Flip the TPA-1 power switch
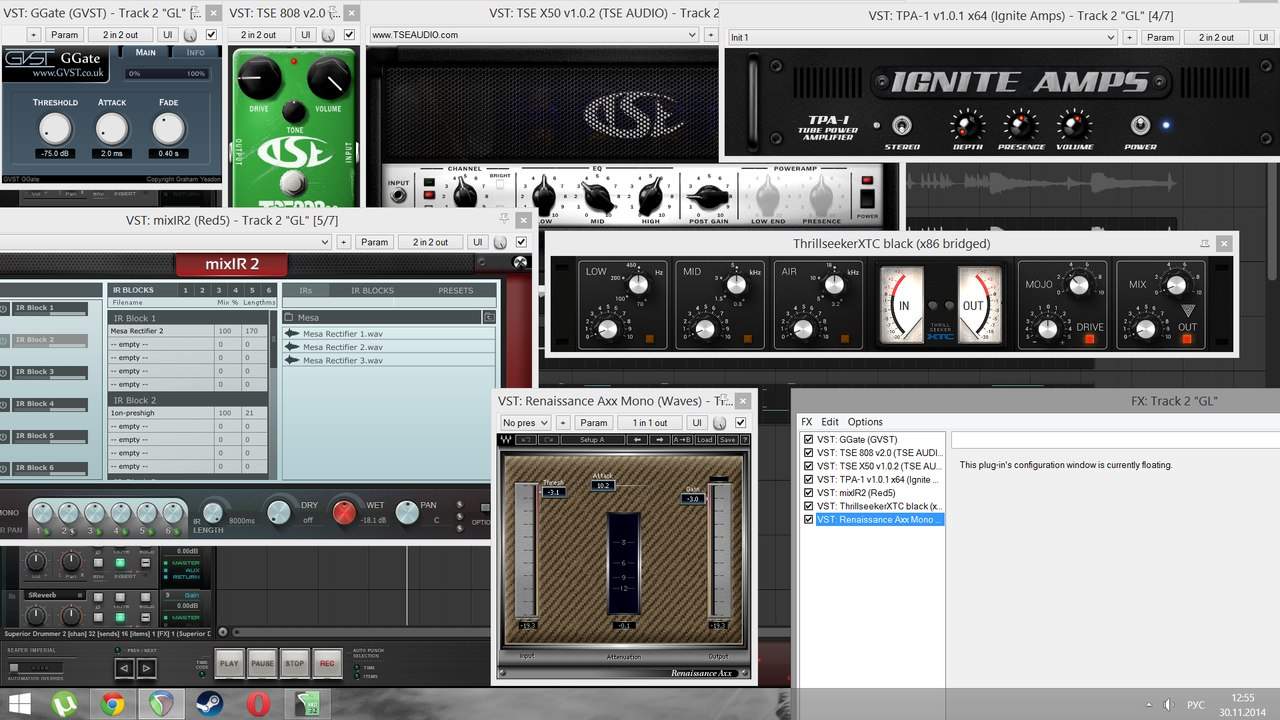 (1139, 125)
